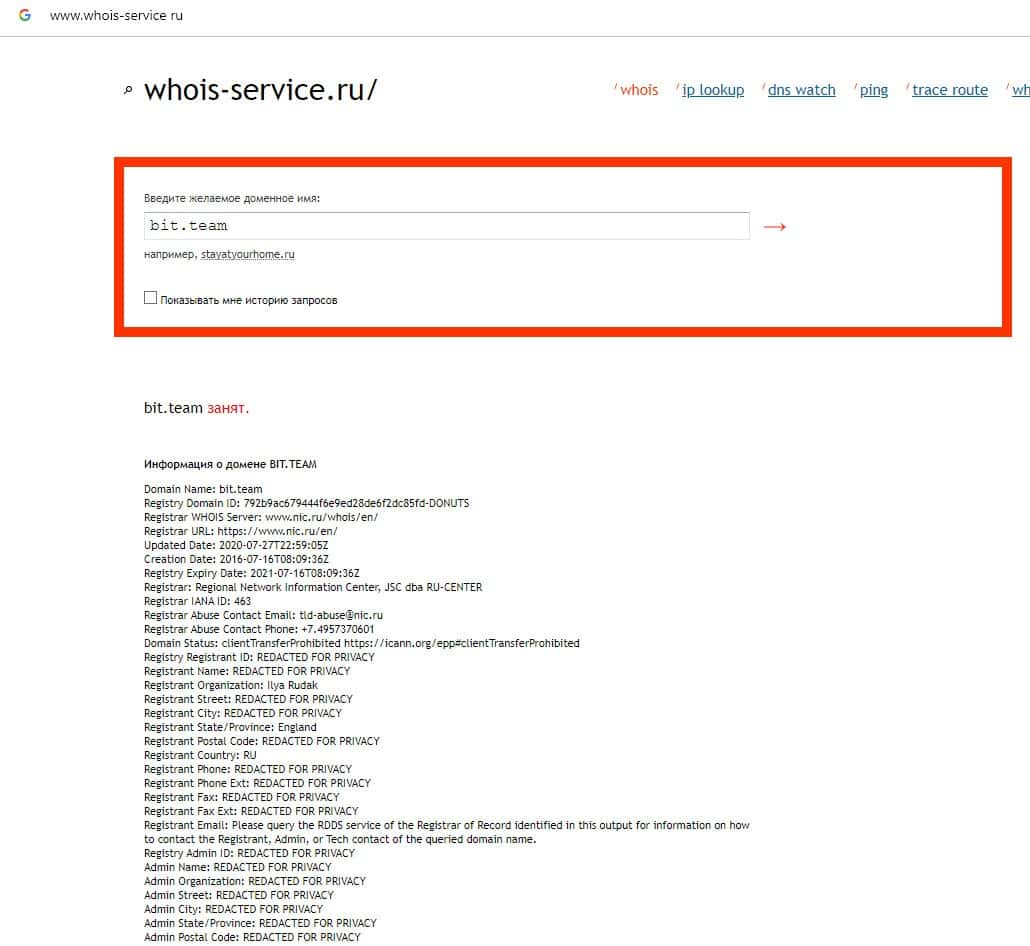Click the 'Registrant Phone: REDACTED' line
The image size is (1030, 946).
pyautogui.click(x=248, y=769)
